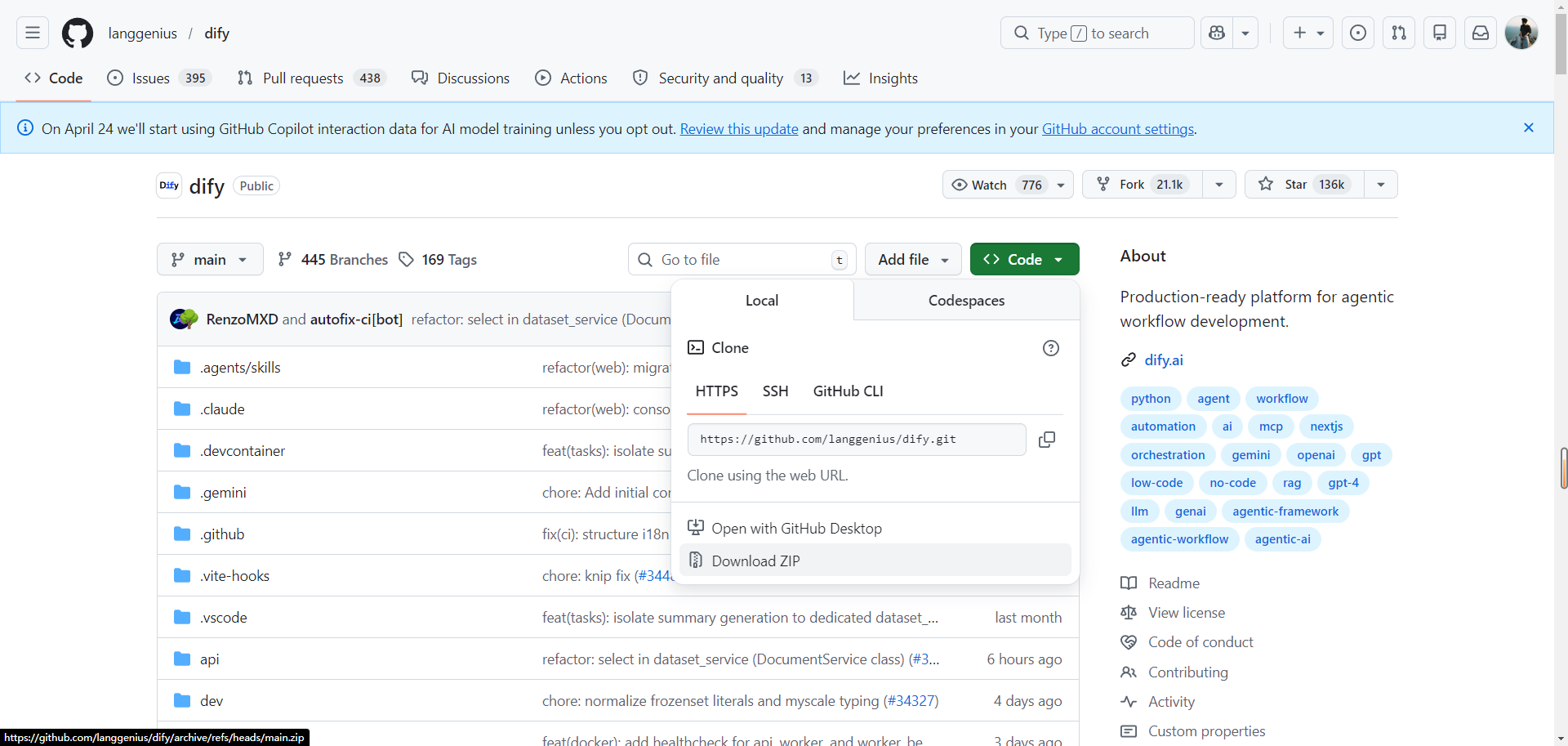Go to the GitHub homepage logo
The width and height of the screenshot is (1568, 746).
coord(78,33)
